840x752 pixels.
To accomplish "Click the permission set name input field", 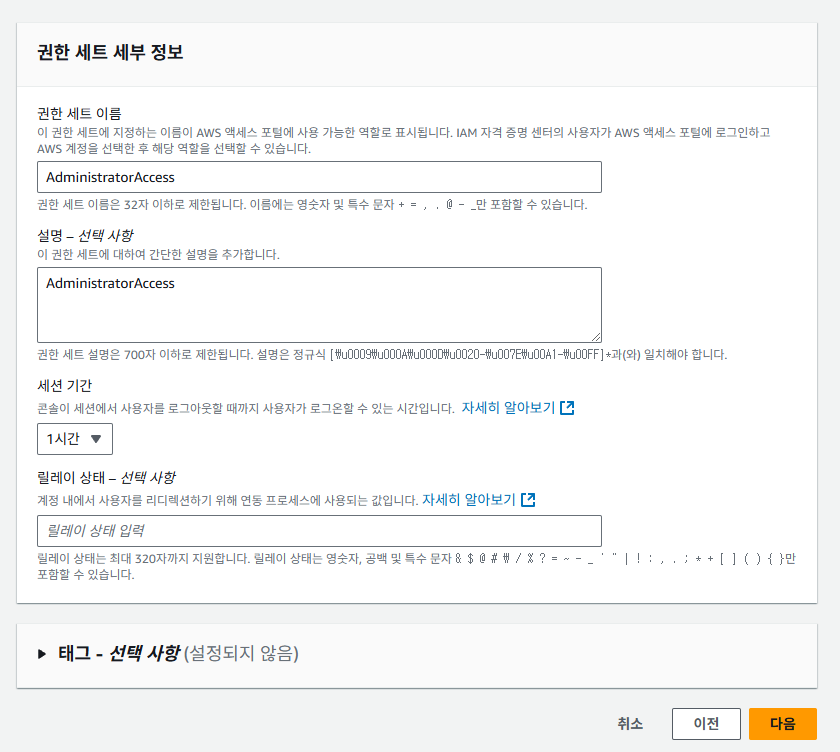I will [x=319, y=177].
